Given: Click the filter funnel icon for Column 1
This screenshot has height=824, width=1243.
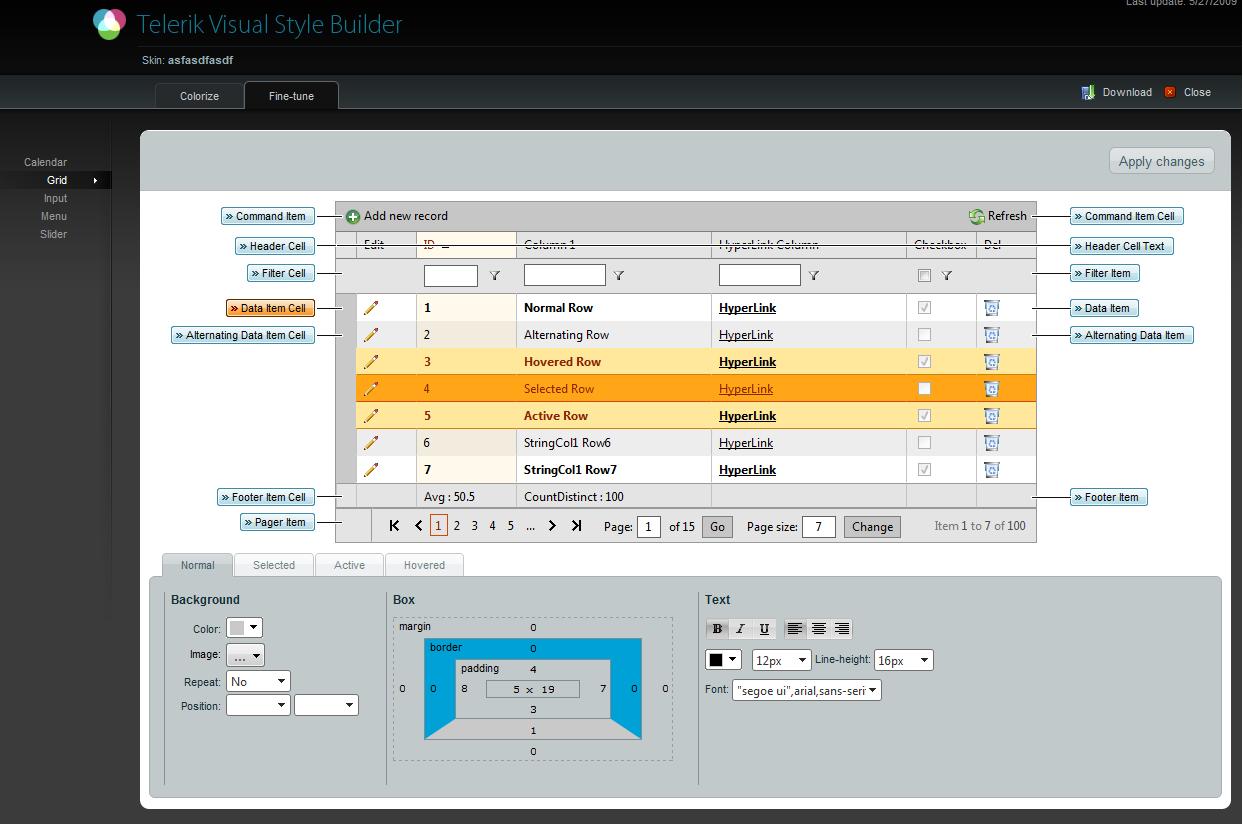Looking at the screenshot, I should point(619,276).
